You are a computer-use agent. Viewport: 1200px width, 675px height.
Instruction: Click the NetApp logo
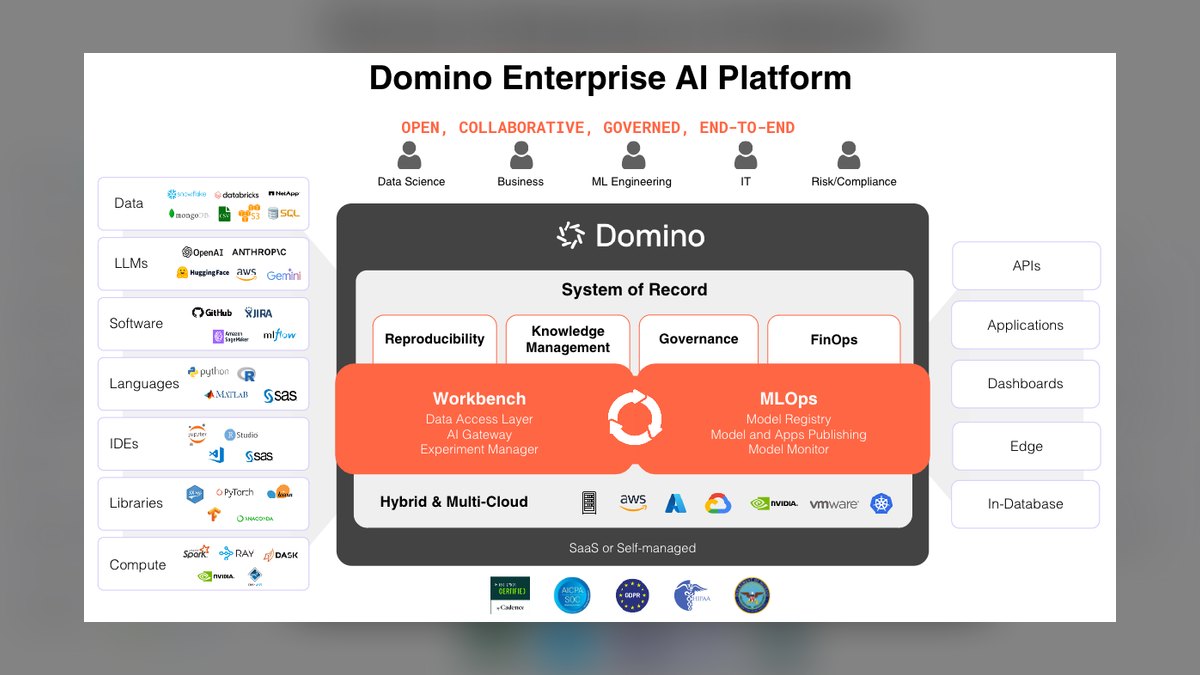coord(283,193)
